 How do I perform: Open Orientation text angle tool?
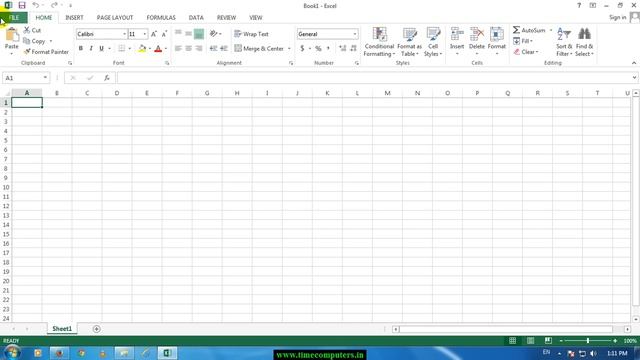coord(213,34)
